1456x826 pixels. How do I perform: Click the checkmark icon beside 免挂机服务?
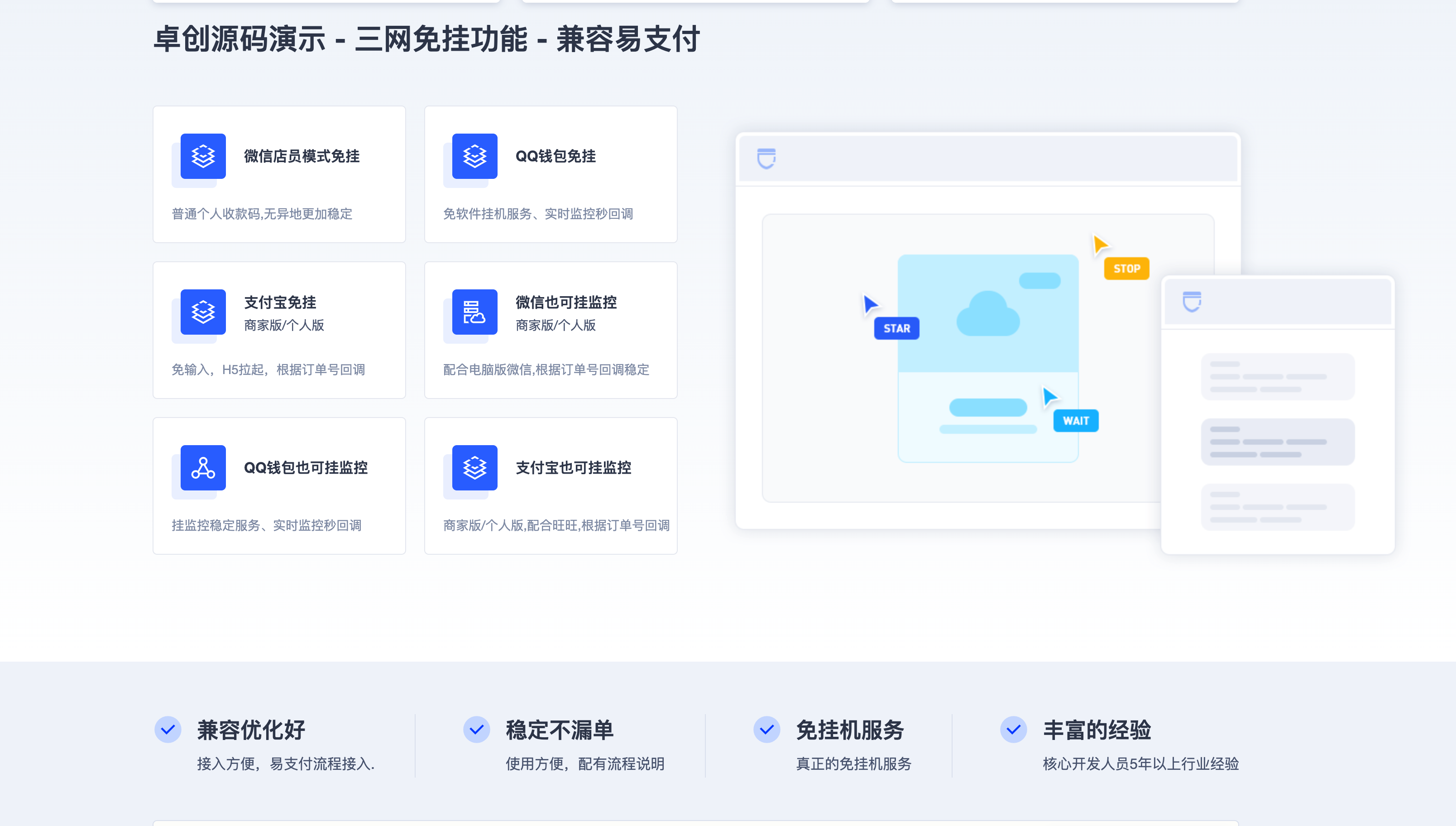(x=766, y=730)
